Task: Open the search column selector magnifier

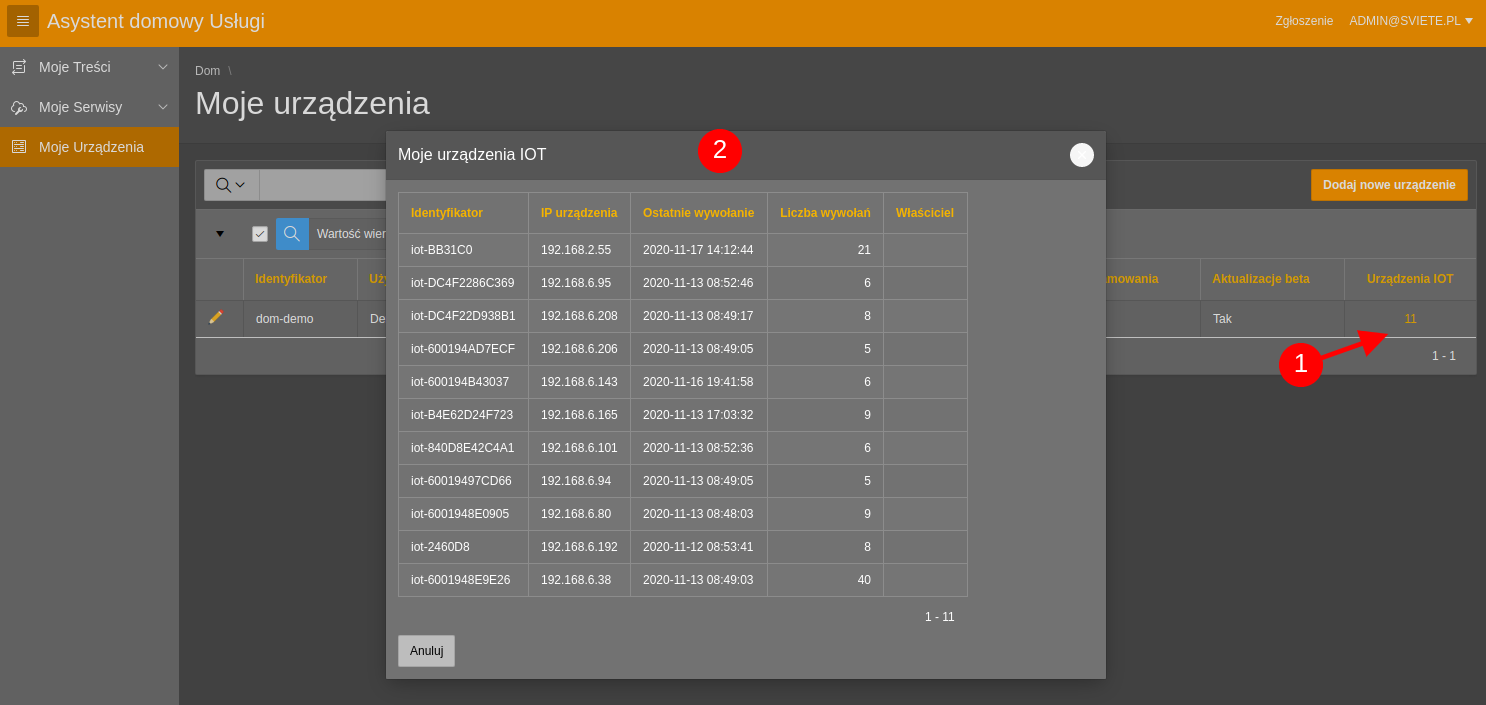Action: [x=231, y=185]
